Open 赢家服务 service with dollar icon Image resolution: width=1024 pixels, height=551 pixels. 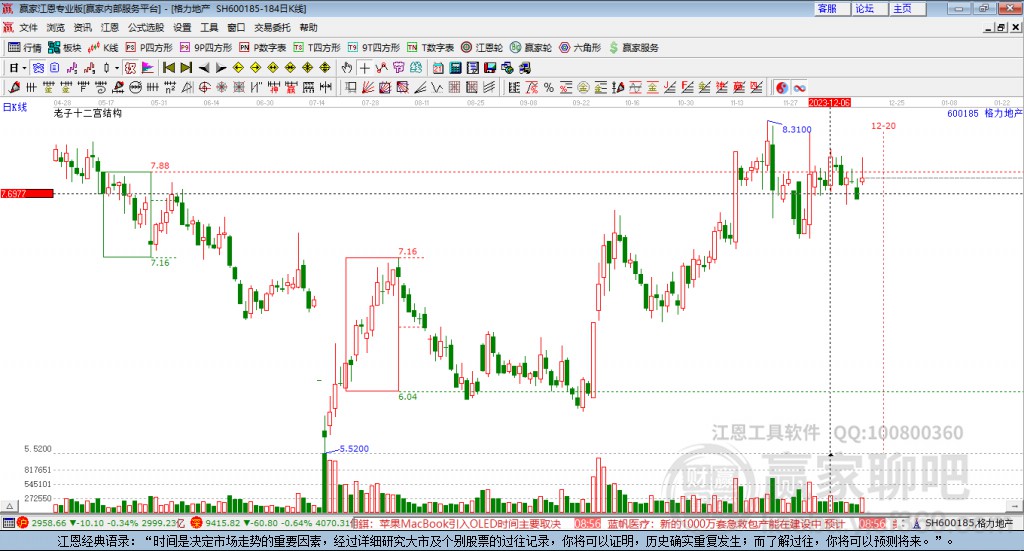click(x=633, y=48)
